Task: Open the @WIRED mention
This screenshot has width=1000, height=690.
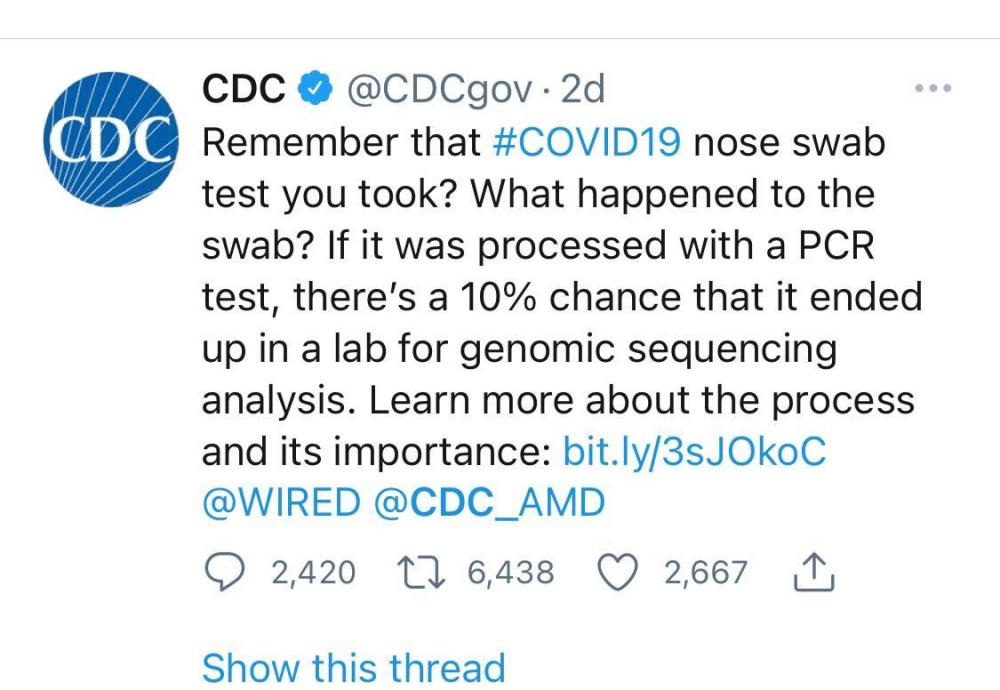Action: point(280,503)
